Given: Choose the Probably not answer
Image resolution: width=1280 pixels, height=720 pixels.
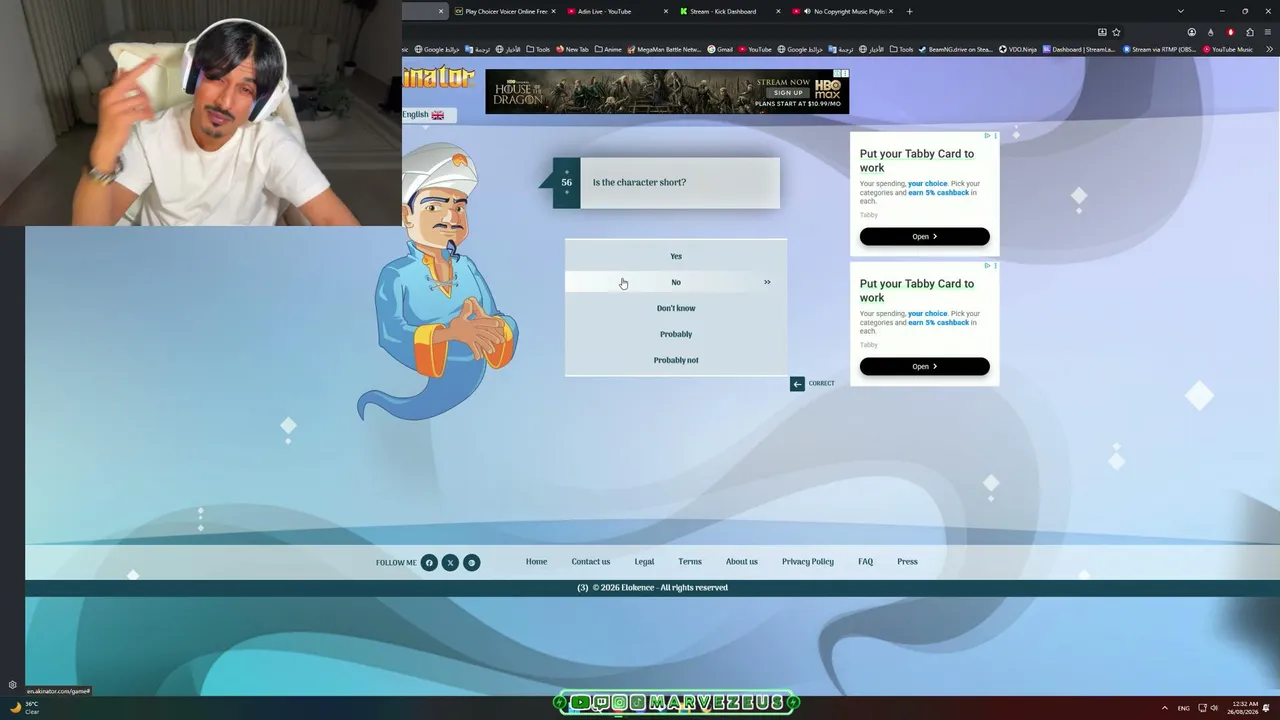Looking at the screenshot, I should 676,360.
